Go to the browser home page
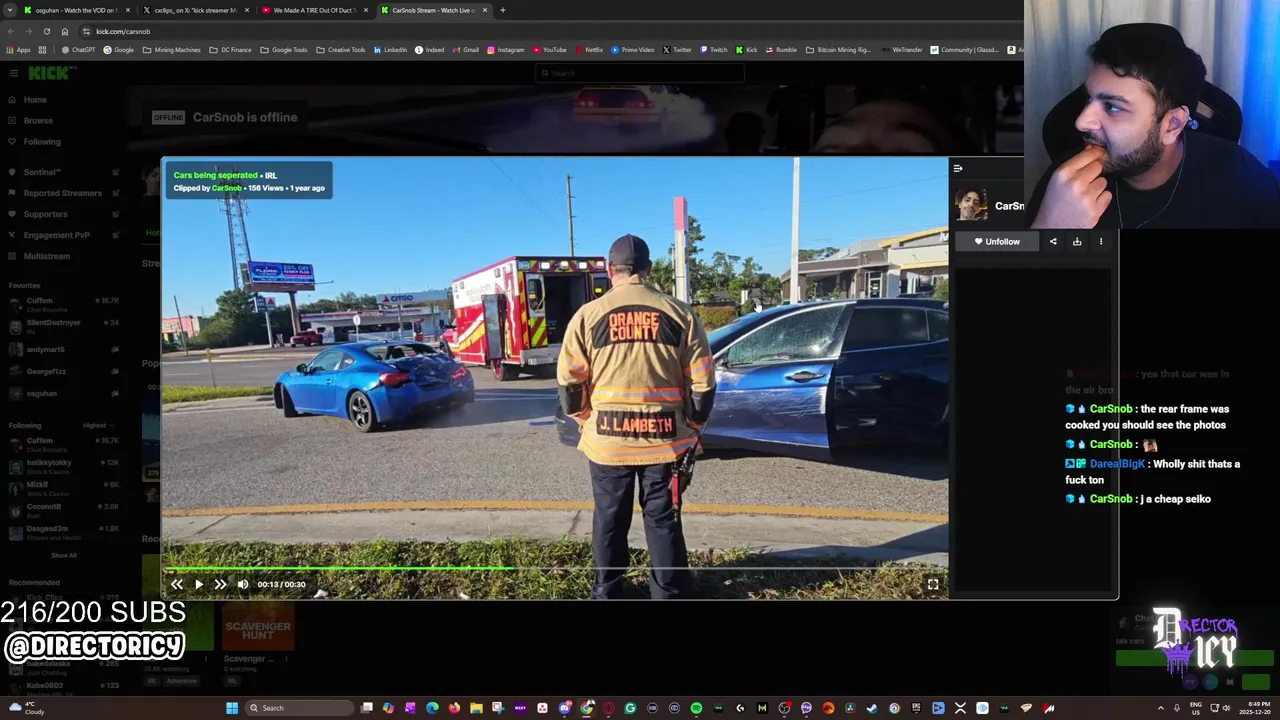Screen dimensions: 1280x720 point(65,31)
